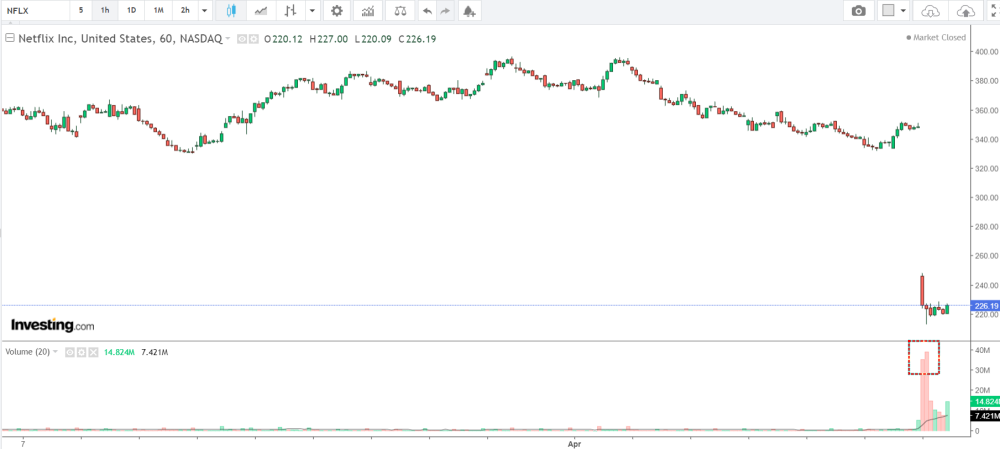Expand the Volume (20) dropdown arrow
1000x449 pixels.
point(55,352)
